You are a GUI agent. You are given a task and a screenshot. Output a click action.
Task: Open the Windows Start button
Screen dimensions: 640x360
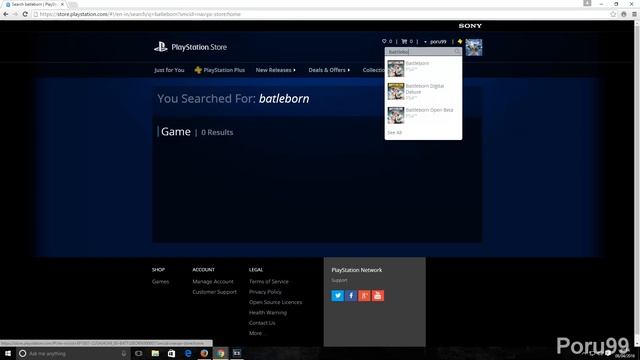pyautogui.click(x=8, y=353)
